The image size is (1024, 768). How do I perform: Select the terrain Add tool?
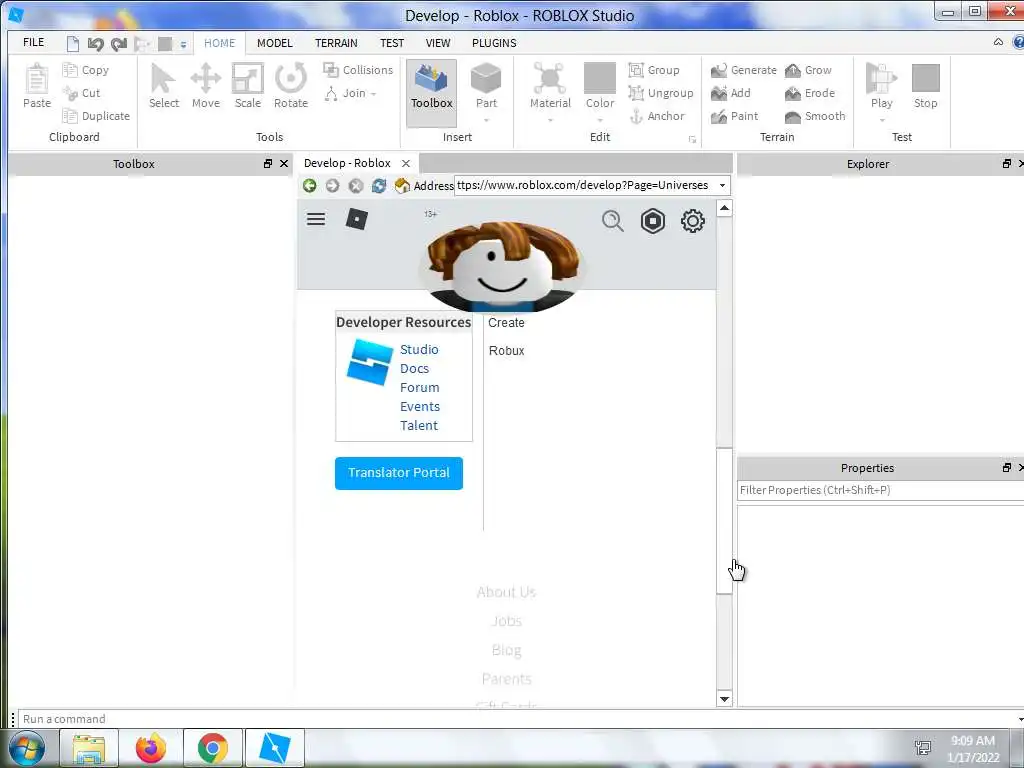[731, 93]
